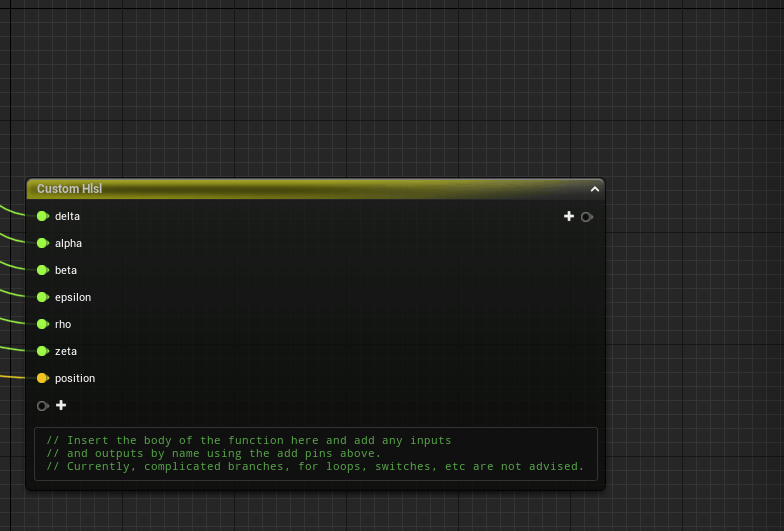The image size is (784, 531).
Task: Select the beta input pin connector
Action: [42, 270]
